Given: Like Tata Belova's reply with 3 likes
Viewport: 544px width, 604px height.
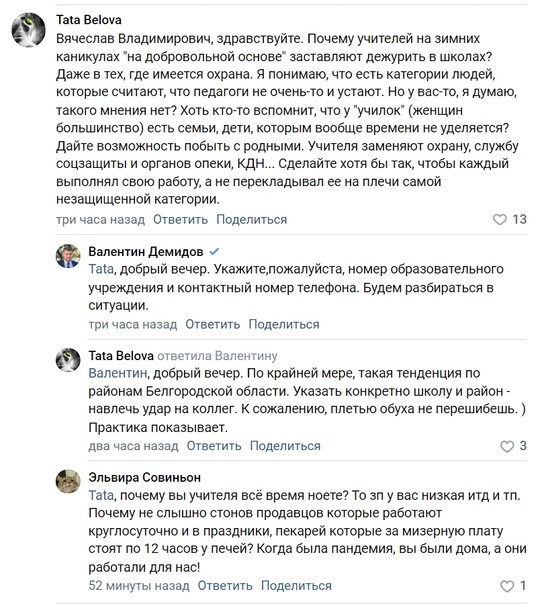Looking at the screenshot, I should pos(507,446).
